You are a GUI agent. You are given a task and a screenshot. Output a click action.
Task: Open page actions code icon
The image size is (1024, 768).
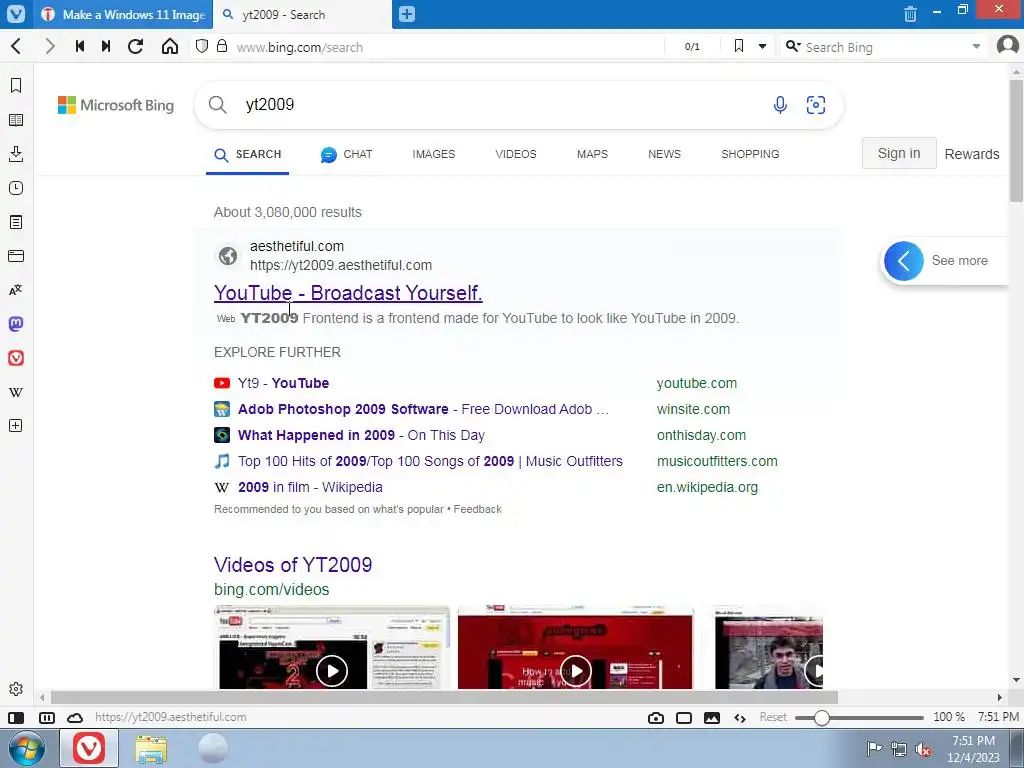(x=740, y=718)
